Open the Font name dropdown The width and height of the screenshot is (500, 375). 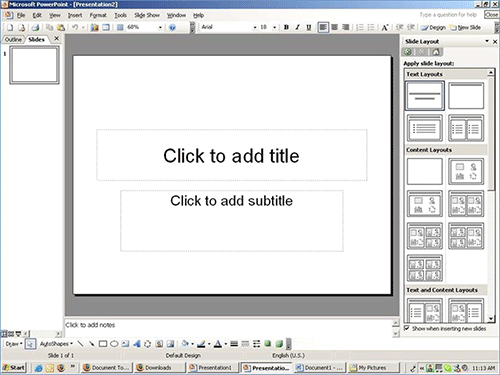pyautogui.click(x=255, y=27)
